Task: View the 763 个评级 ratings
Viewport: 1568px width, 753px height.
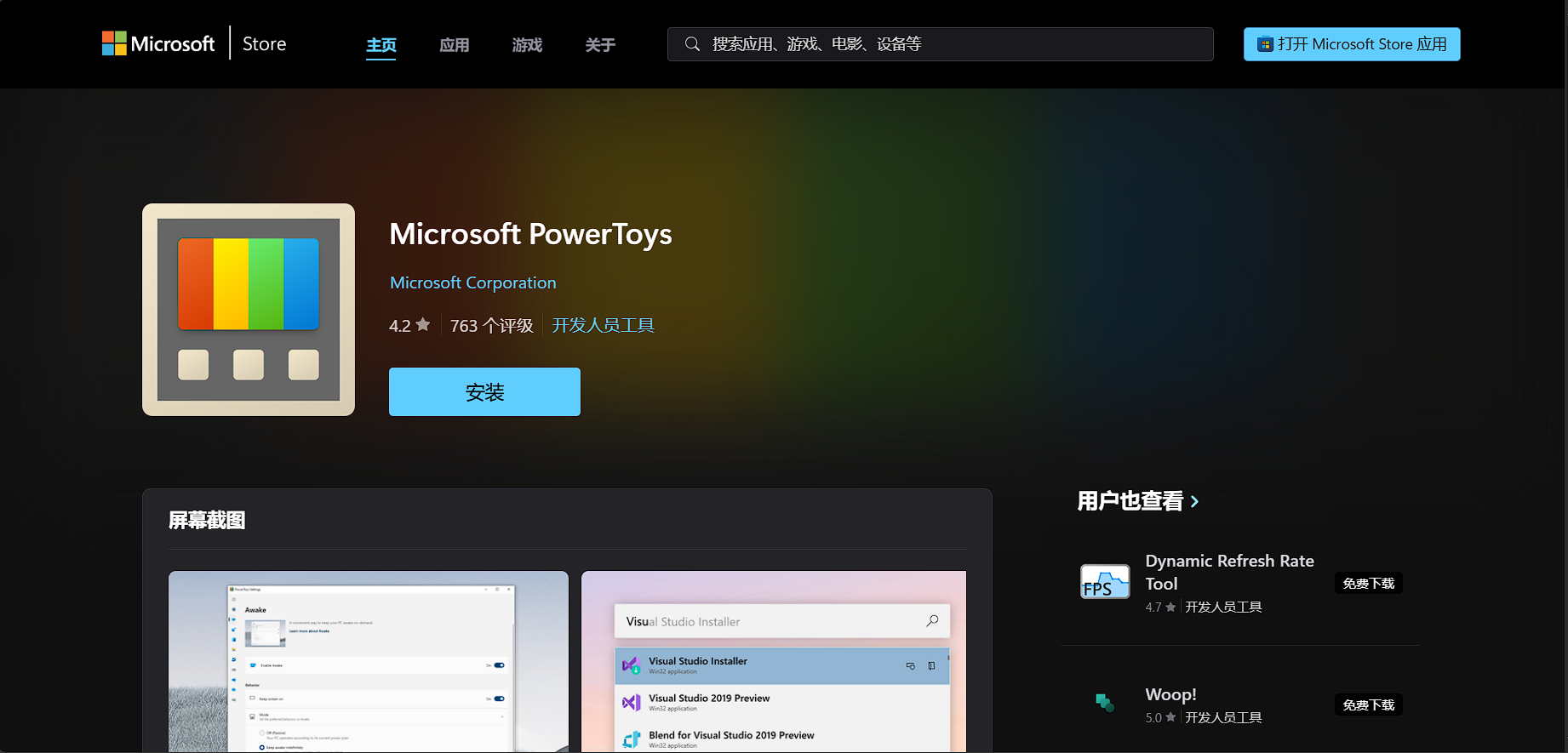Action: coord(491,325)
